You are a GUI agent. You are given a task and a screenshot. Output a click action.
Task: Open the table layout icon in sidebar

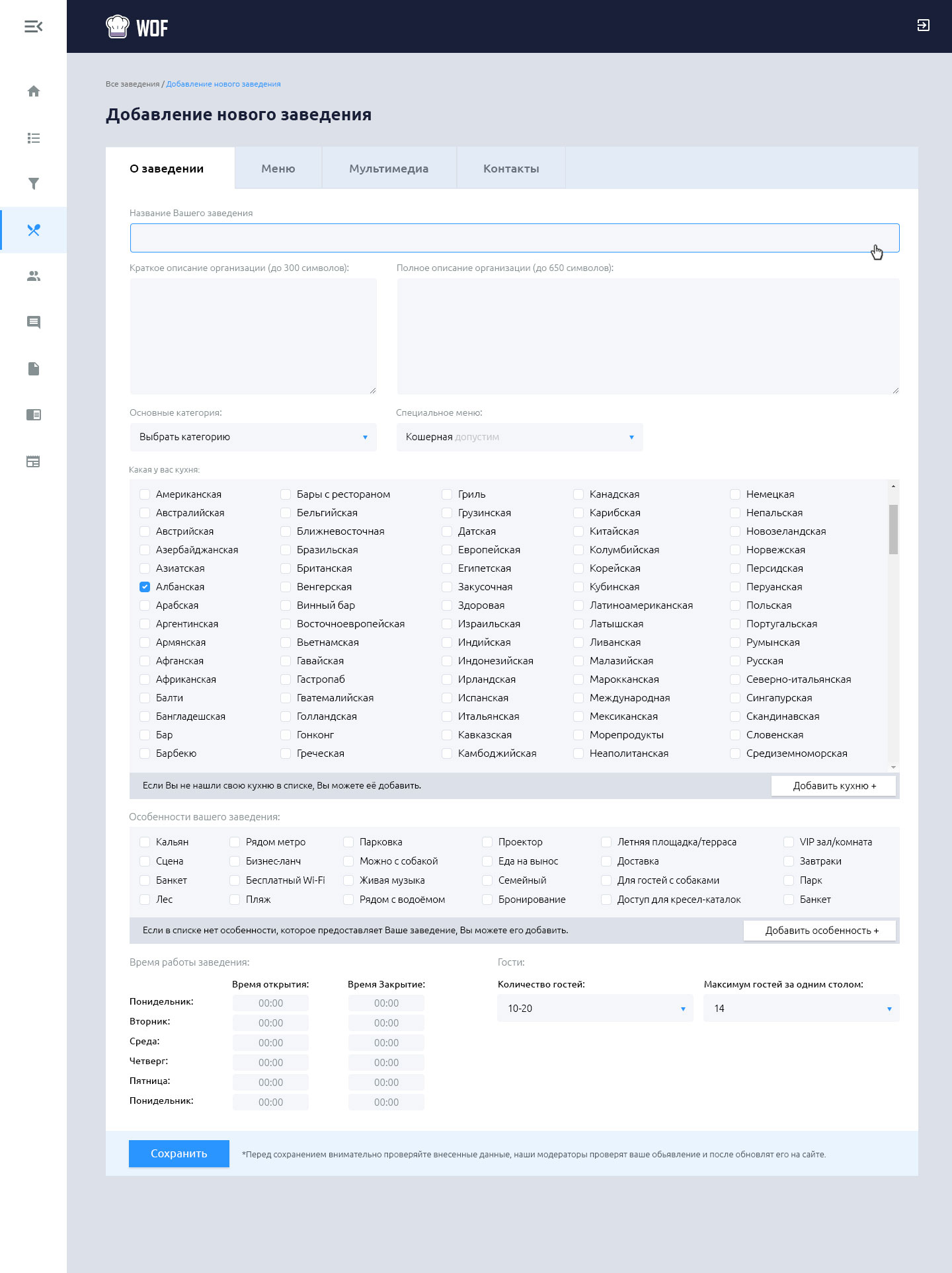[x=34, y=461]
